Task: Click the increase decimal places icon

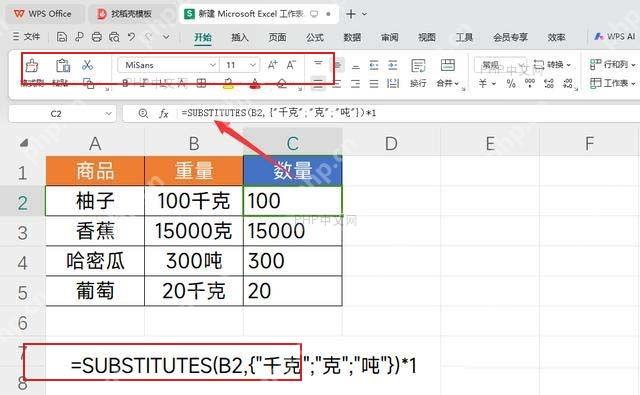Action: [549, 84]
